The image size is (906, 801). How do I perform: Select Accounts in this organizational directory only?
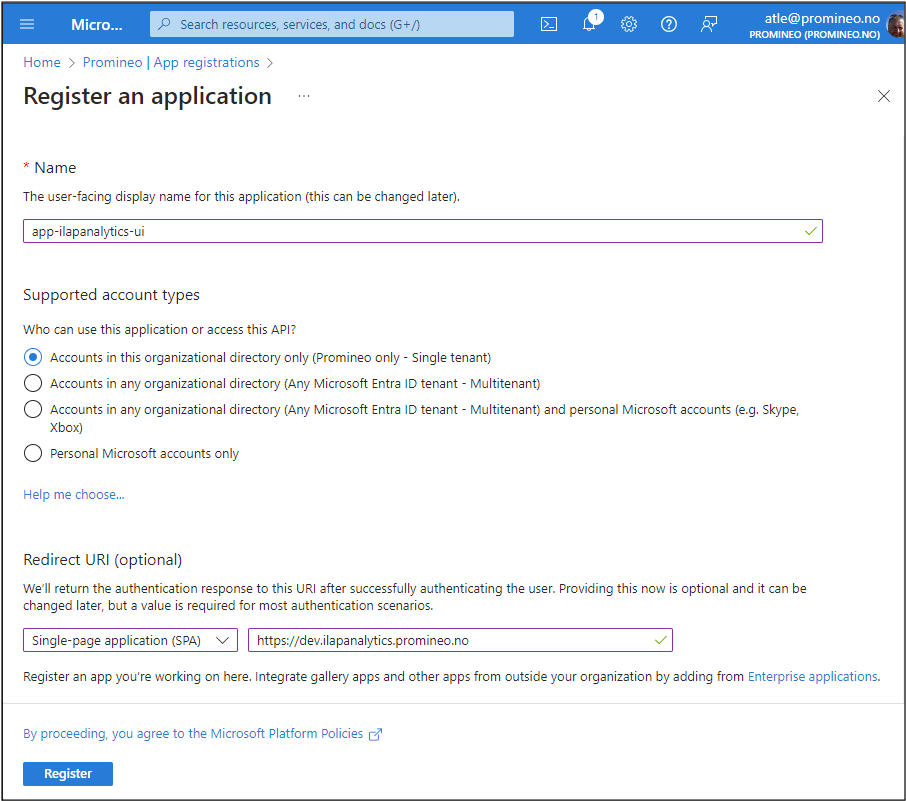(33, 357)
